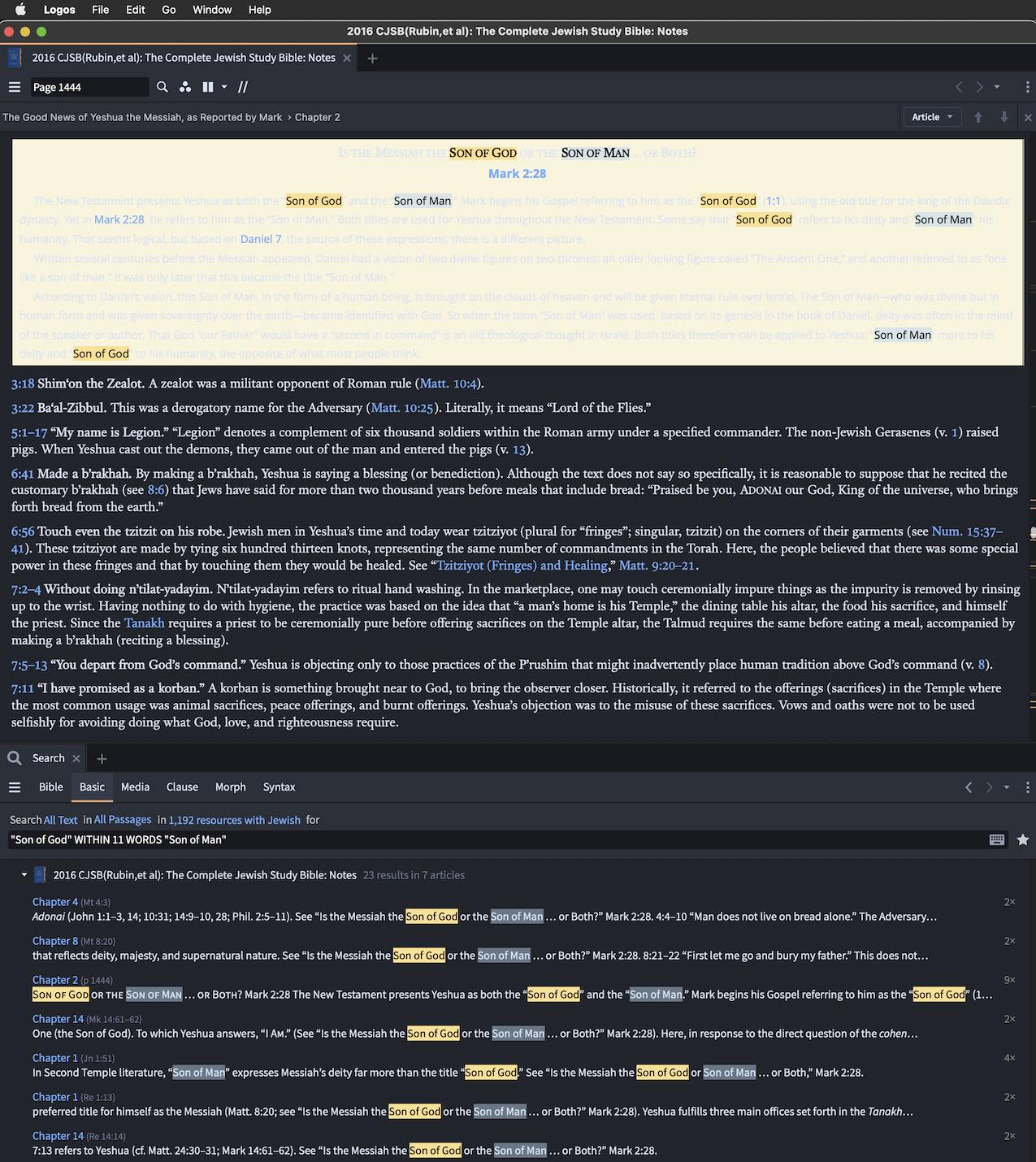Open the Article navigation dropdown

pos(932,117)
